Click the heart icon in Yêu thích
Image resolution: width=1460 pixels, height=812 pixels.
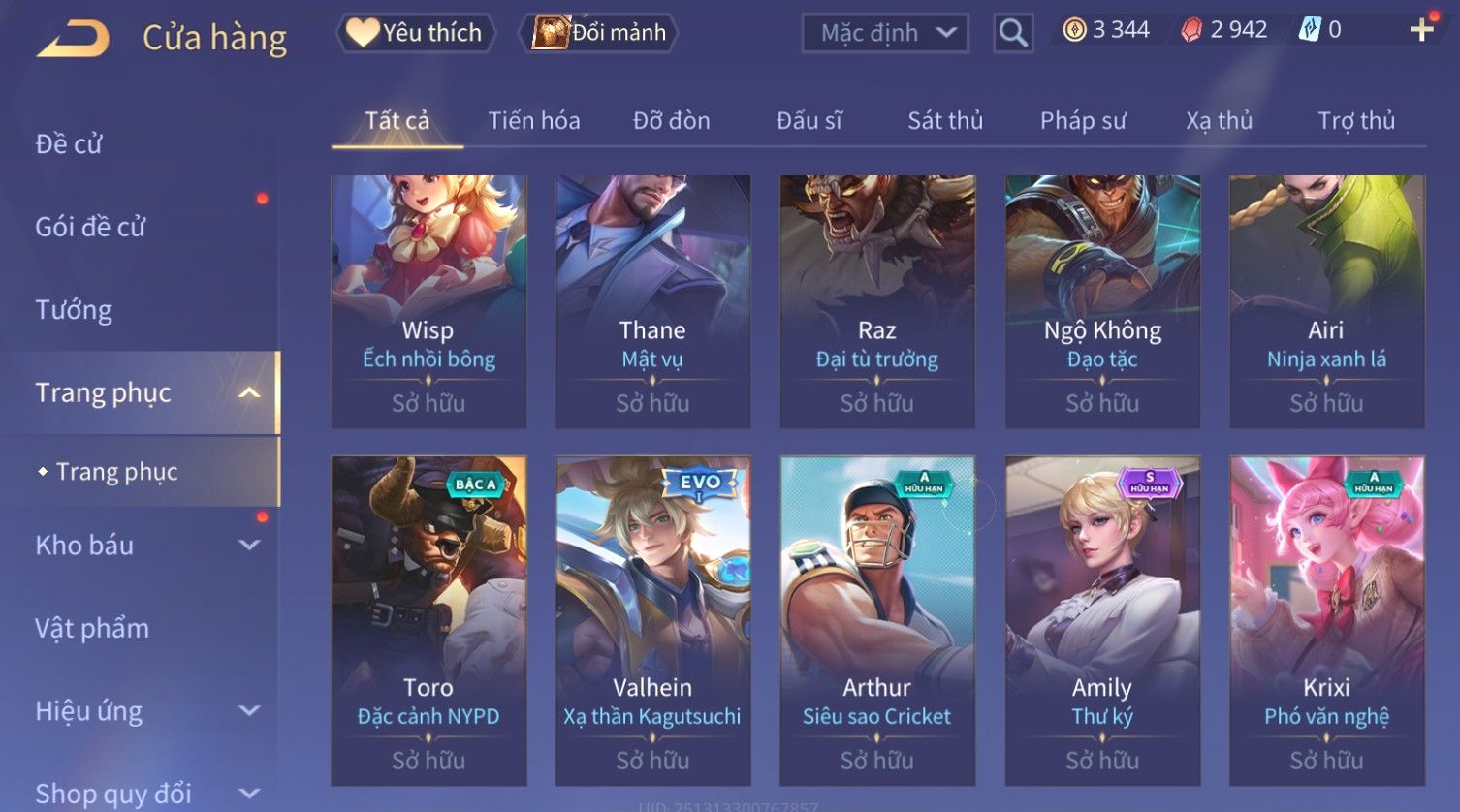(x=364, y=33)
